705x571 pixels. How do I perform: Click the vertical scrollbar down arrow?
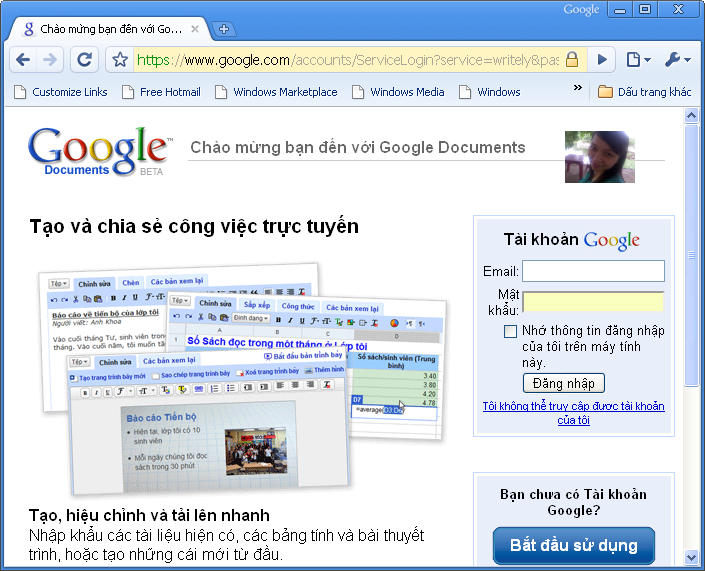pos(691,558)
